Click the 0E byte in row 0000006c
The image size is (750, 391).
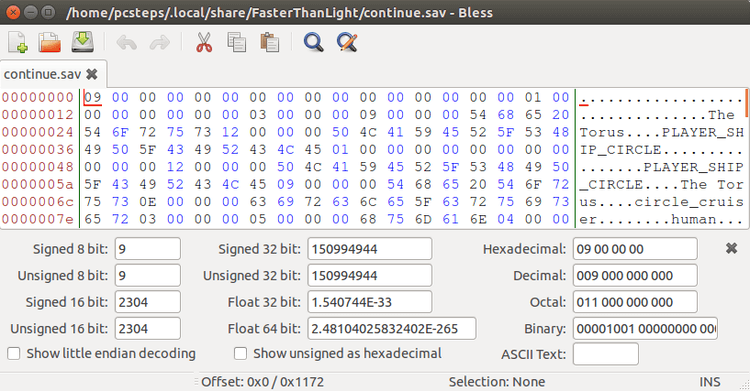click(148, 202)
